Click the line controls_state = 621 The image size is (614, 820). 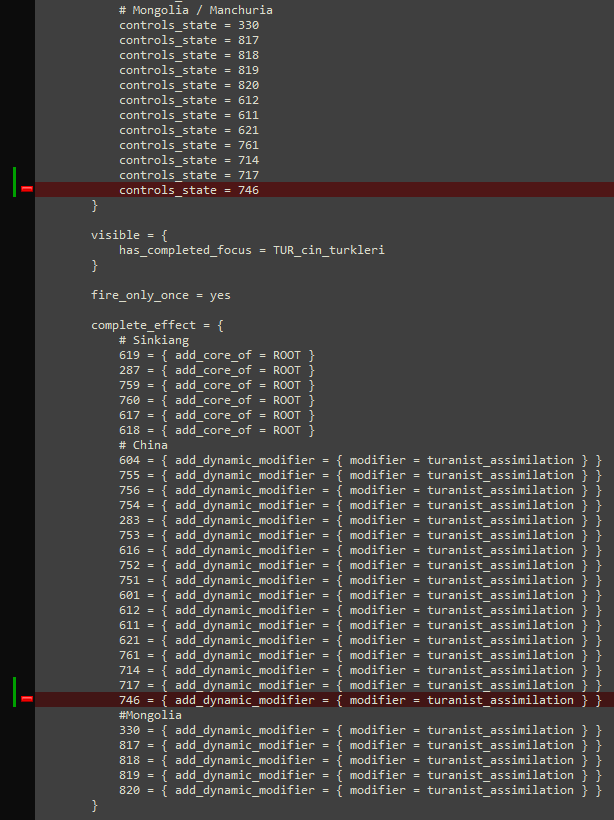coord(189,130)
